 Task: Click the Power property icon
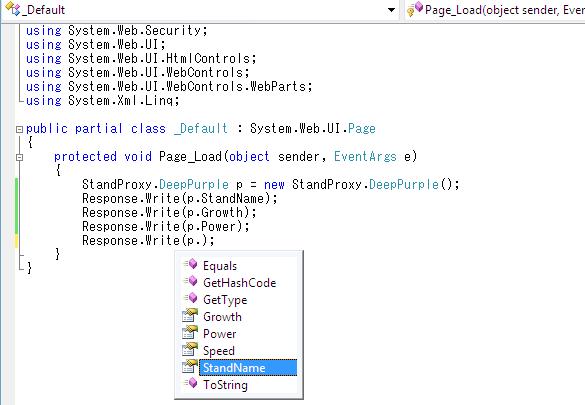point(190,333)
